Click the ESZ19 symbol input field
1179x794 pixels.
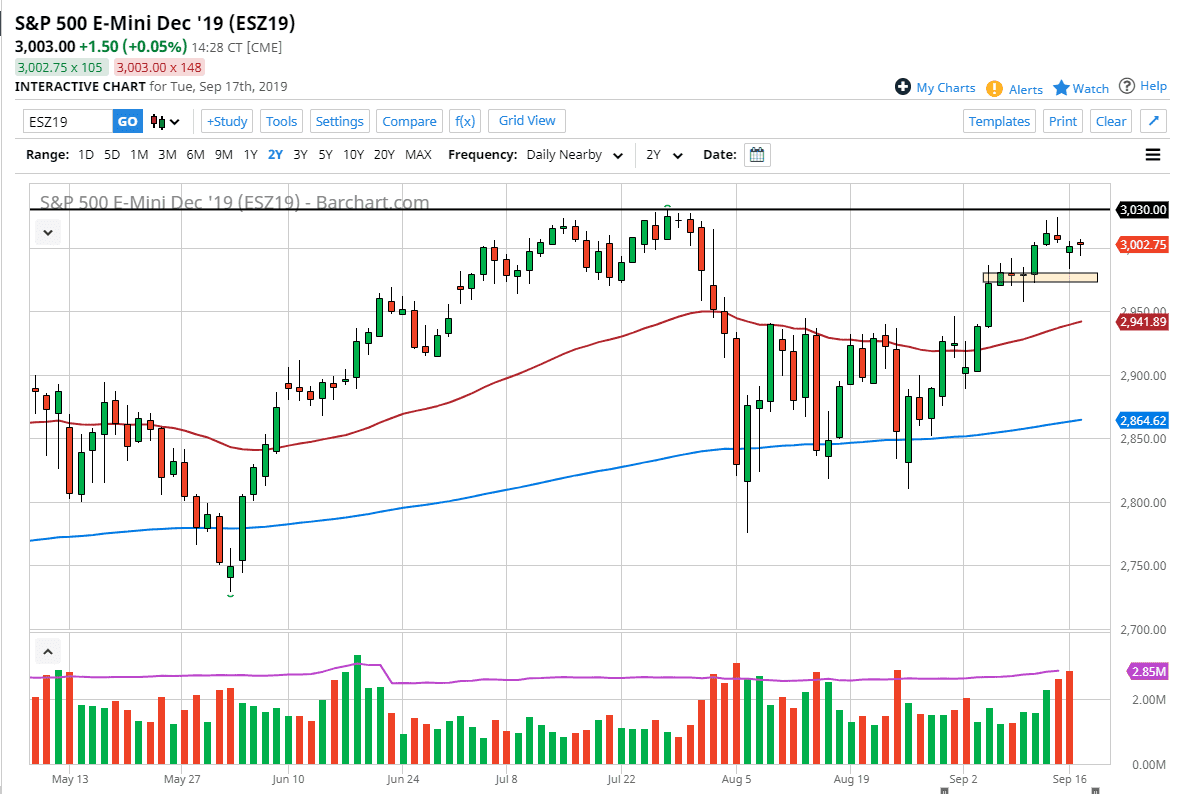[x=68, y=122]
